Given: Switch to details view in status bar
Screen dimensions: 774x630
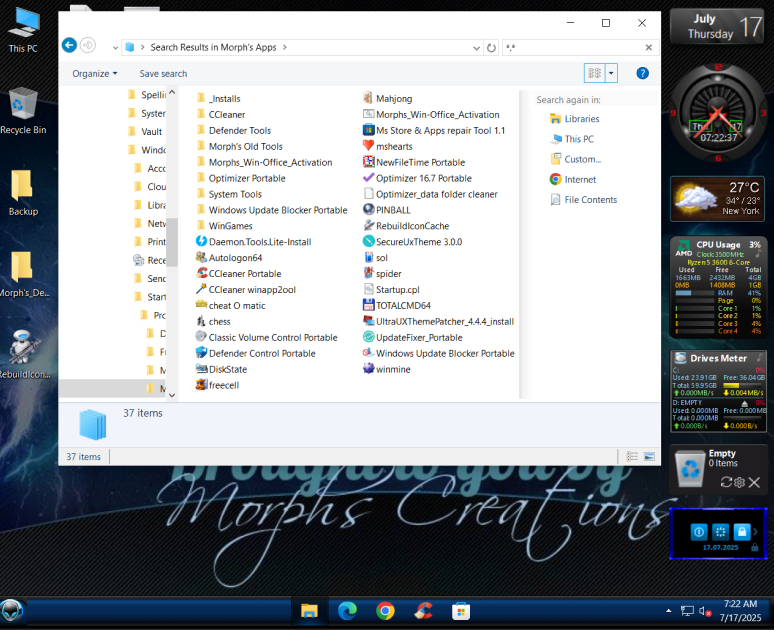Looking at the screenshot, I should [x=632, y=457].
